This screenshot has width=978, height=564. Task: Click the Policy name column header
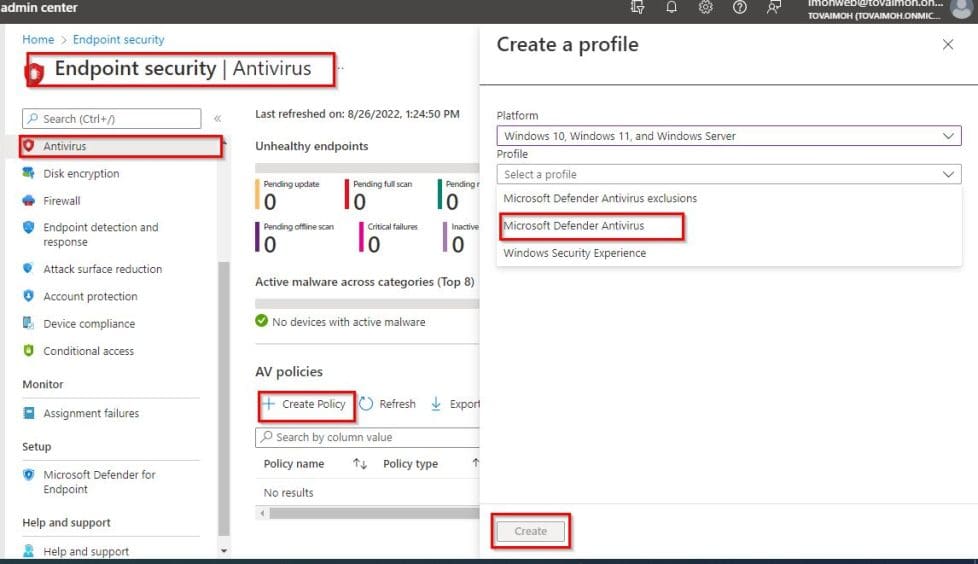294,464
